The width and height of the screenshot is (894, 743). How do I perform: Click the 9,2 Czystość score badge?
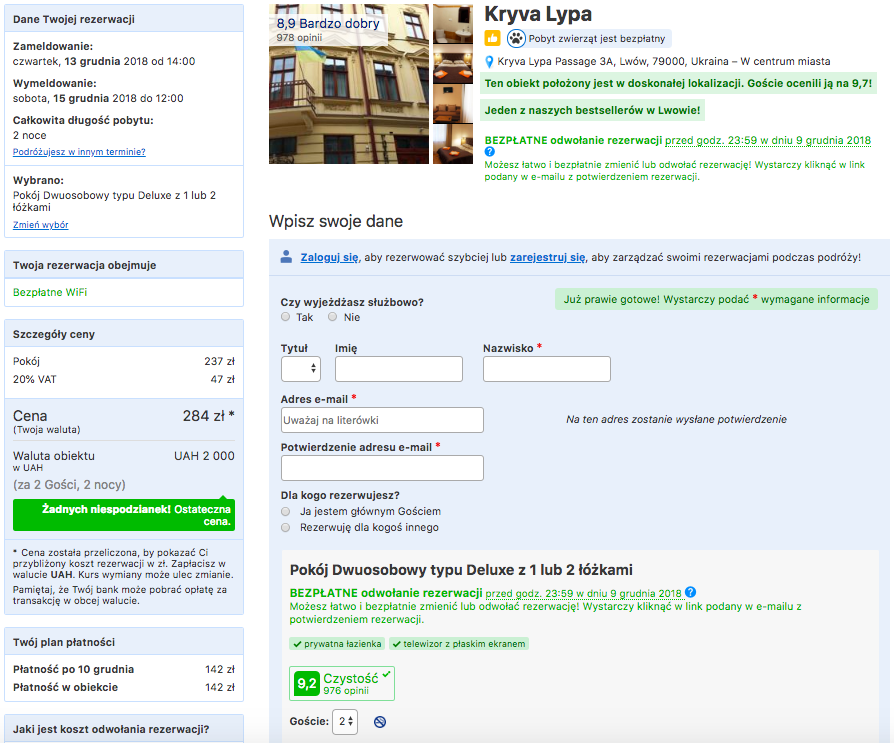(x=342, y=683)
